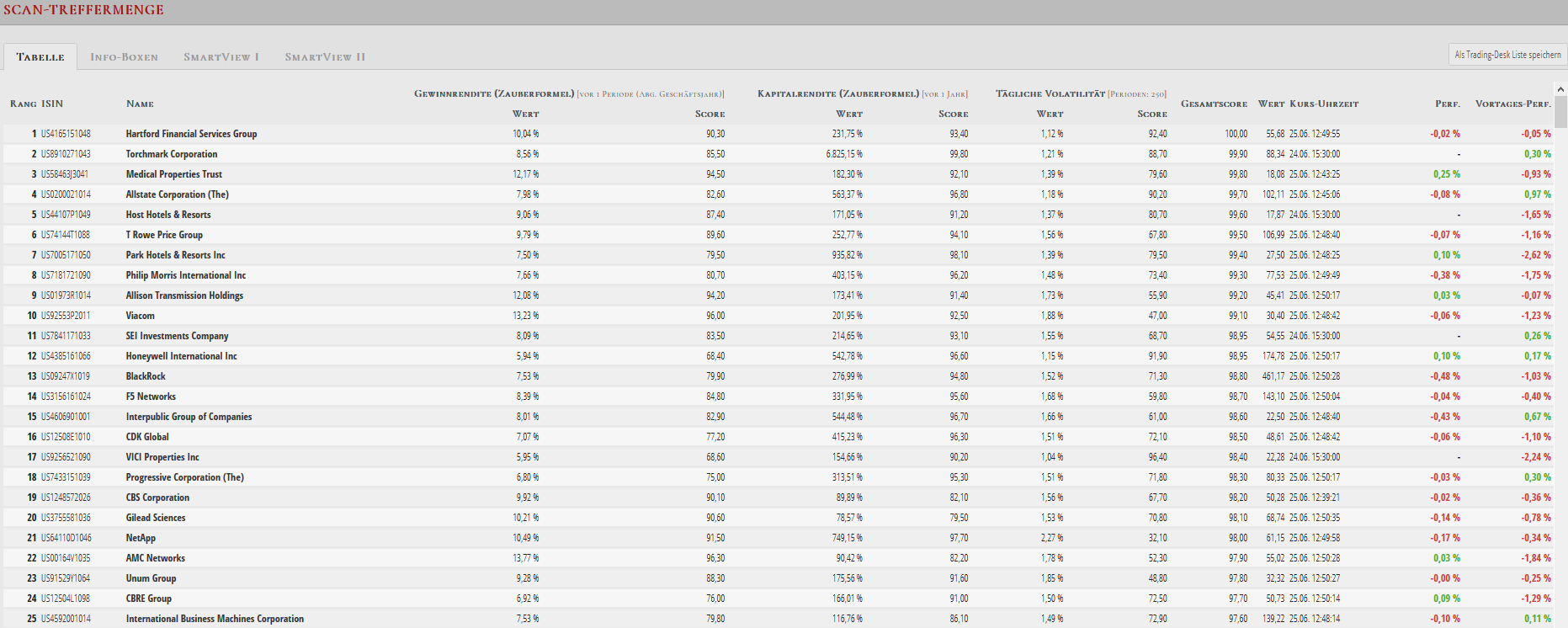The height and width of the screenshot is (628, 1568).
Task: Click Als Trading-Desk Liste speichern button
Action: pos(1507,55)
